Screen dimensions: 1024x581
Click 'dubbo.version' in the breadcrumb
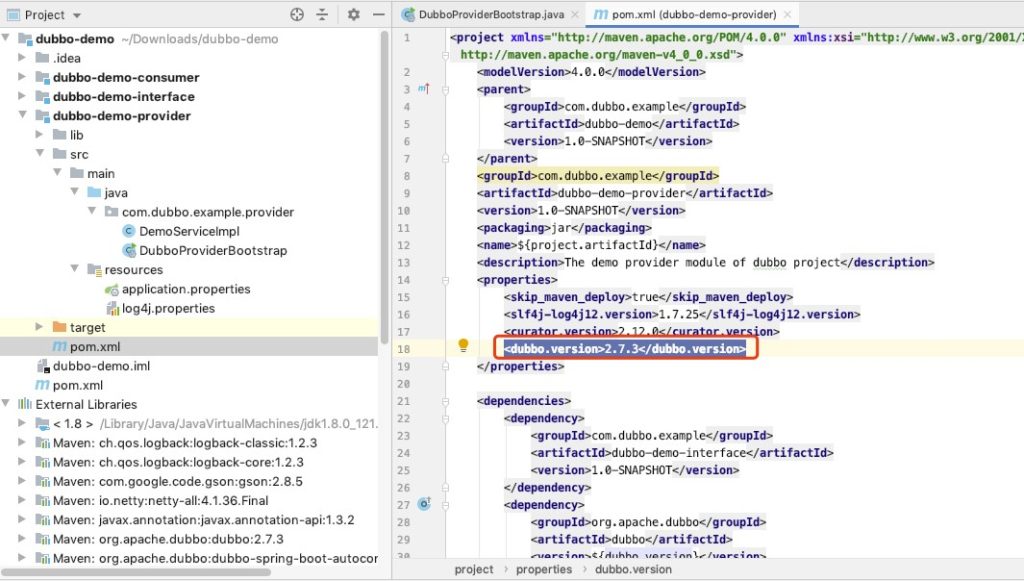[633, 569]
